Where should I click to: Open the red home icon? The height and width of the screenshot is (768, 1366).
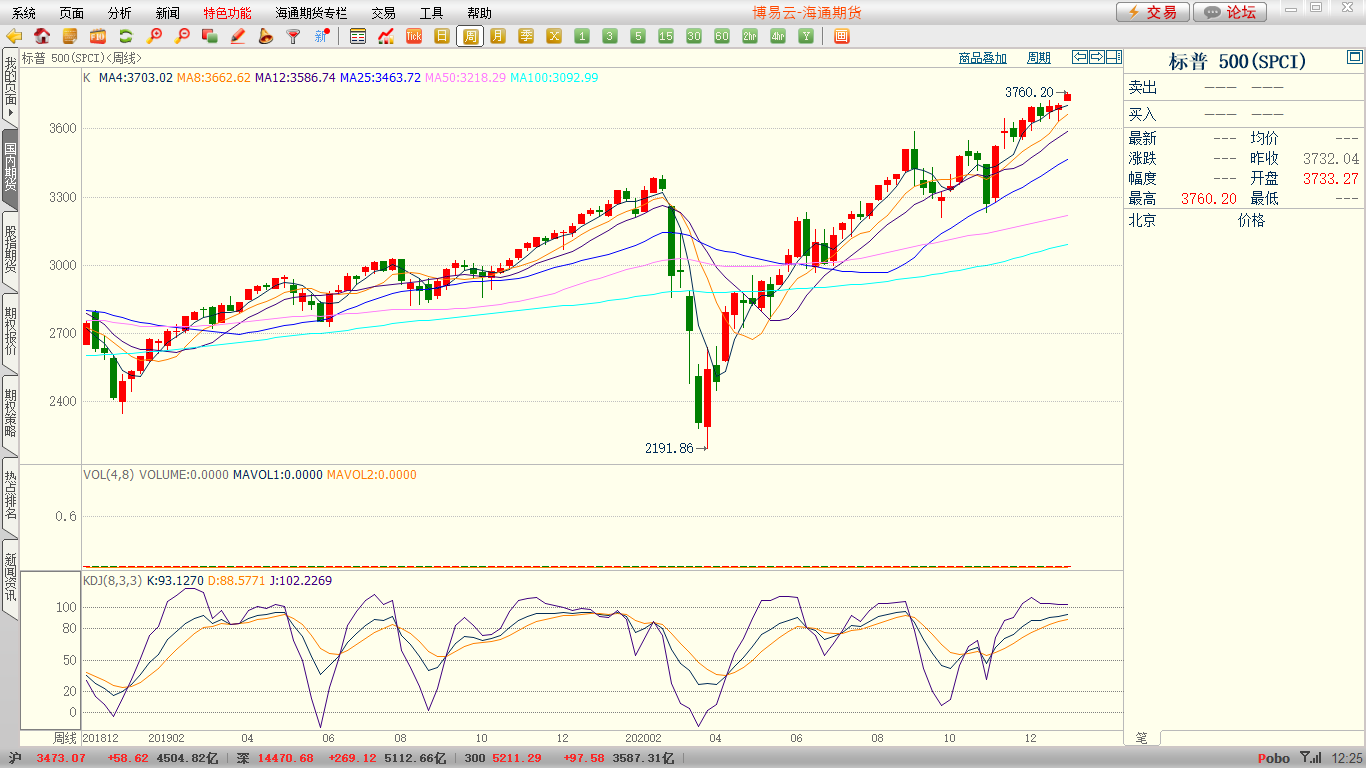point(42,36)
